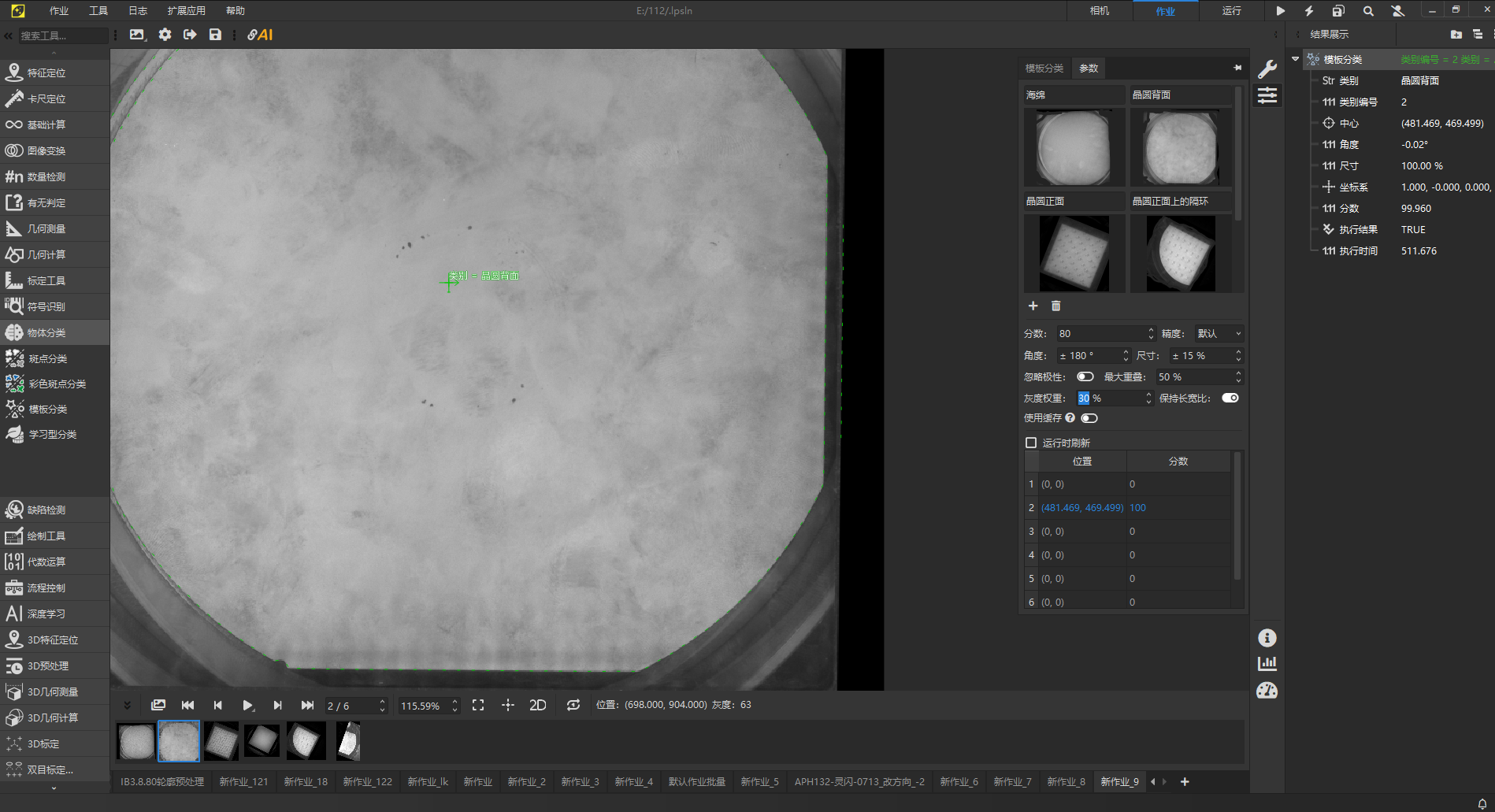Open the wrench tool settings icon
1495x812 pixels.
(1267, 69)
